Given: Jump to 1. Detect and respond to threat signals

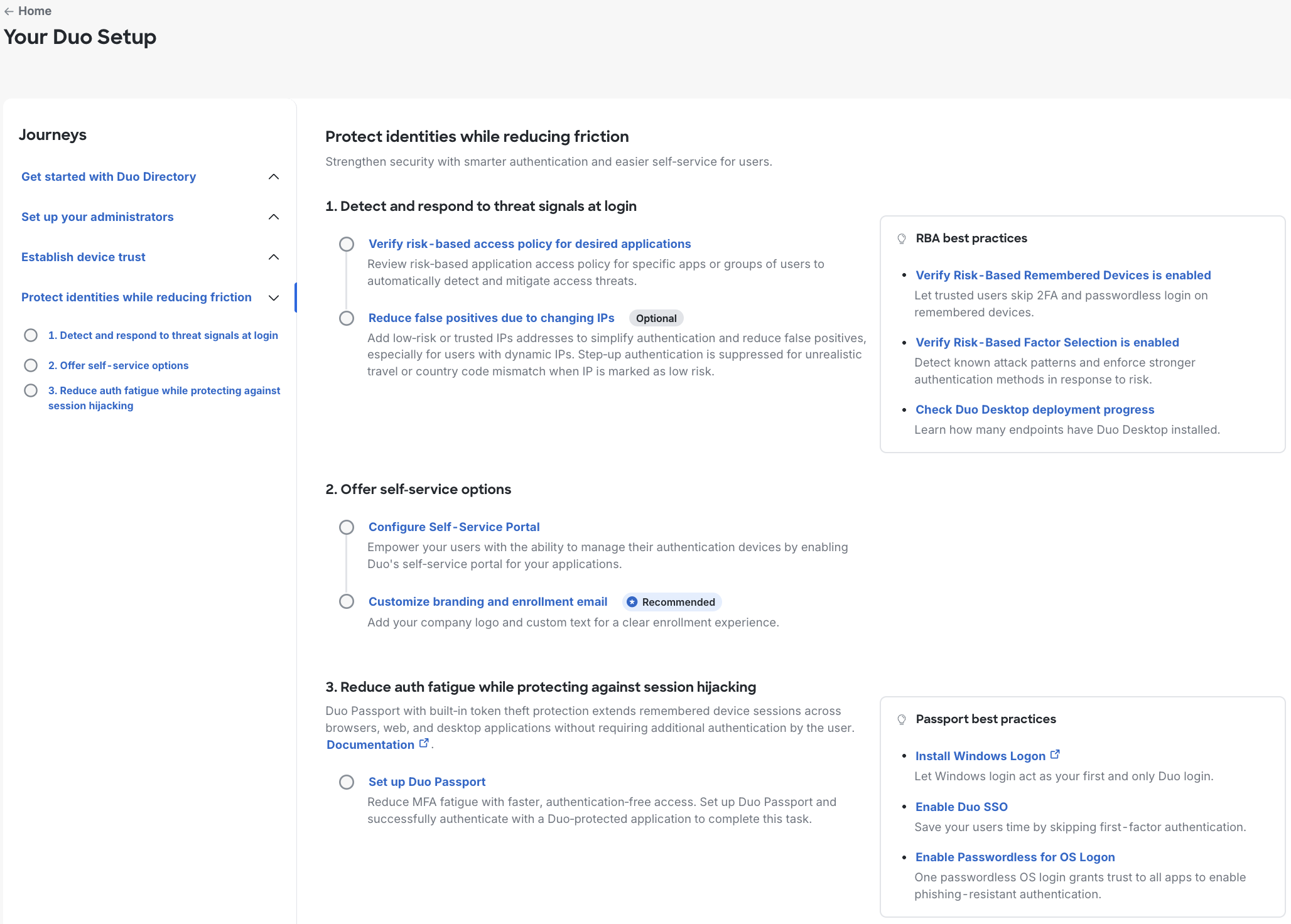Looking at the screenshot, I should pos(163,335).
